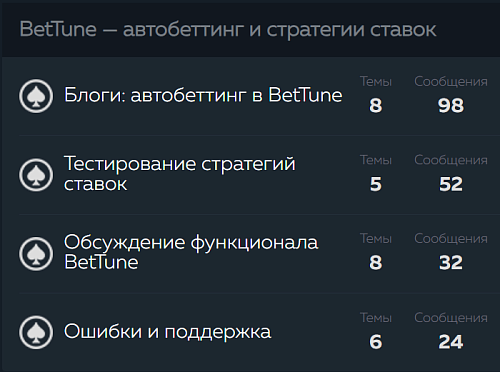The height and width of the screenshot is (372, 500).
Task: Click Сообщения label in Ошибки и поддержка row
Action: coord(451,318)
